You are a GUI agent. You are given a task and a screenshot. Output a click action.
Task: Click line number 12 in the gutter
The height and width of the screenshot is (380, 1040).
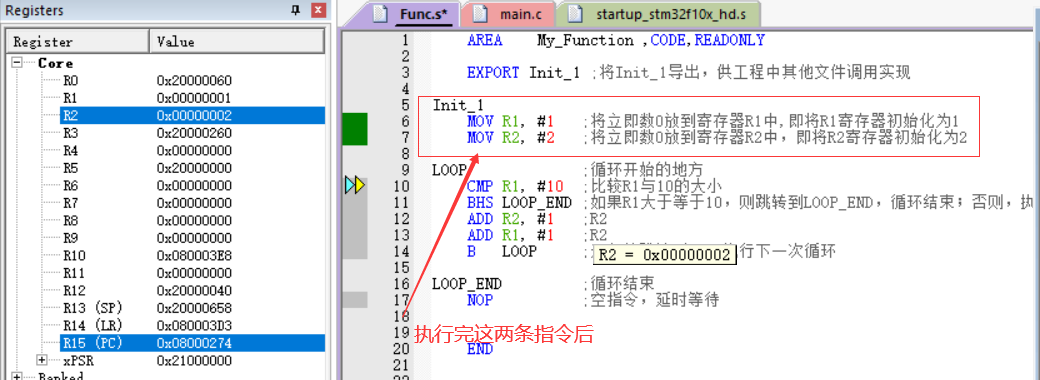point(402,219)
